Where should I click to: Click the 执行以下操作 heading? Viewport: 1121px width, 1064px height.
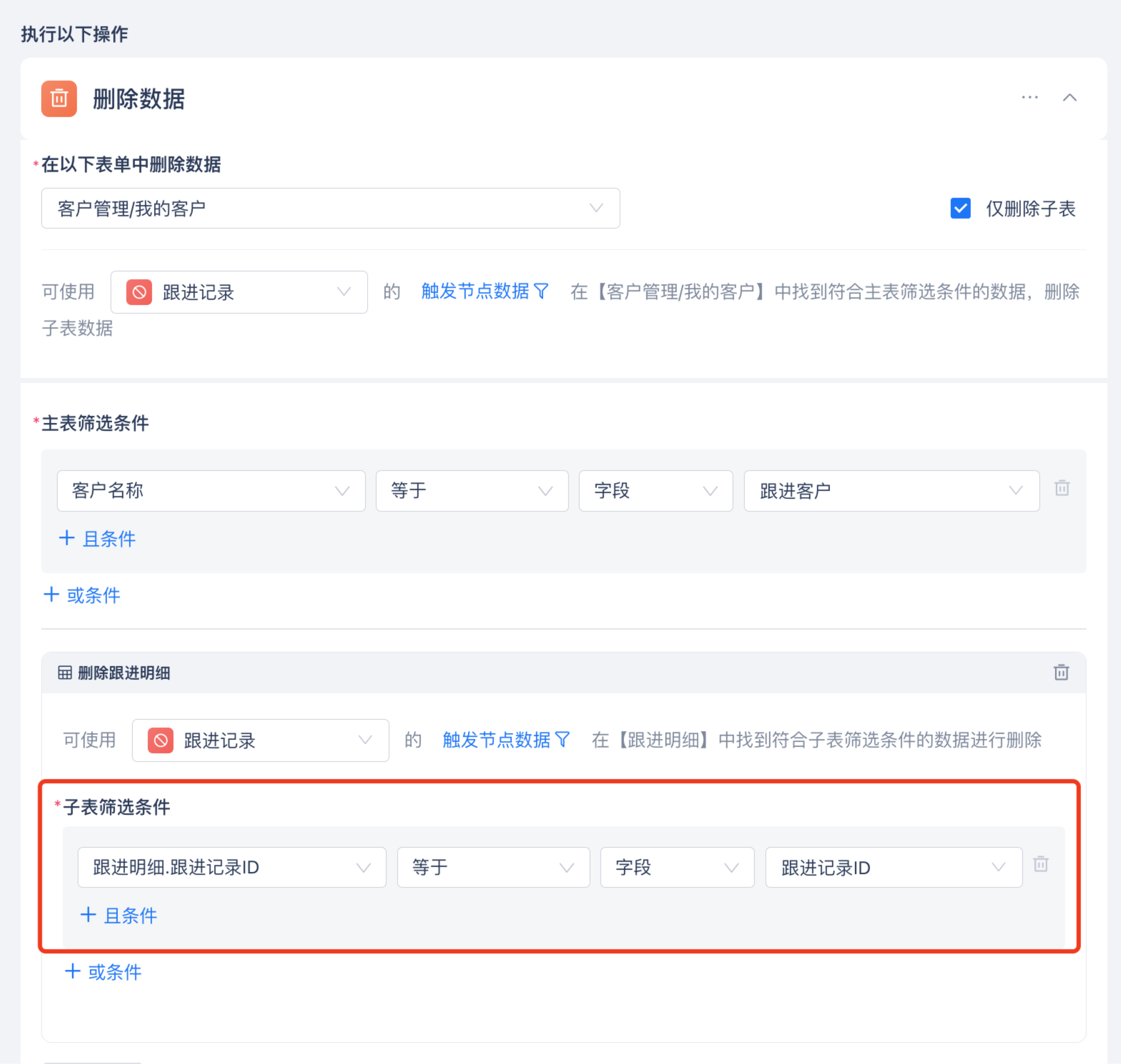pyautogui.click(x=74, y=34)
